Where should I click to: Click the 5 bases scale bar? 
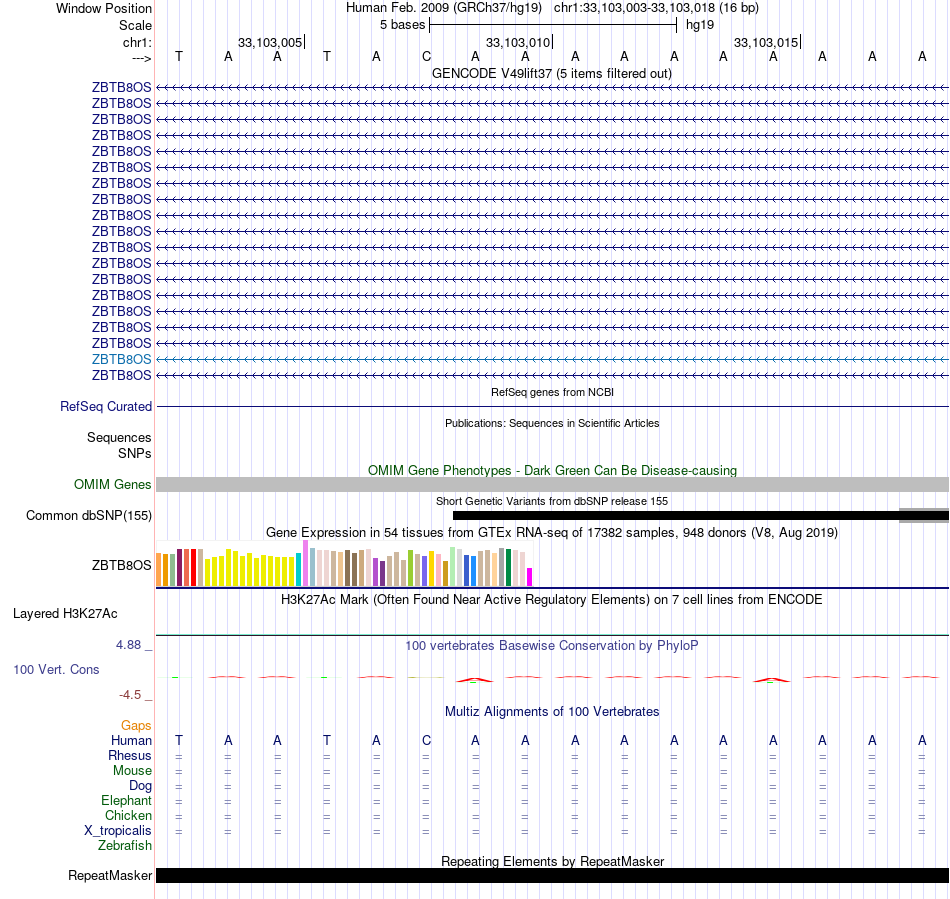pyautogui.click(x=553, y=25)
